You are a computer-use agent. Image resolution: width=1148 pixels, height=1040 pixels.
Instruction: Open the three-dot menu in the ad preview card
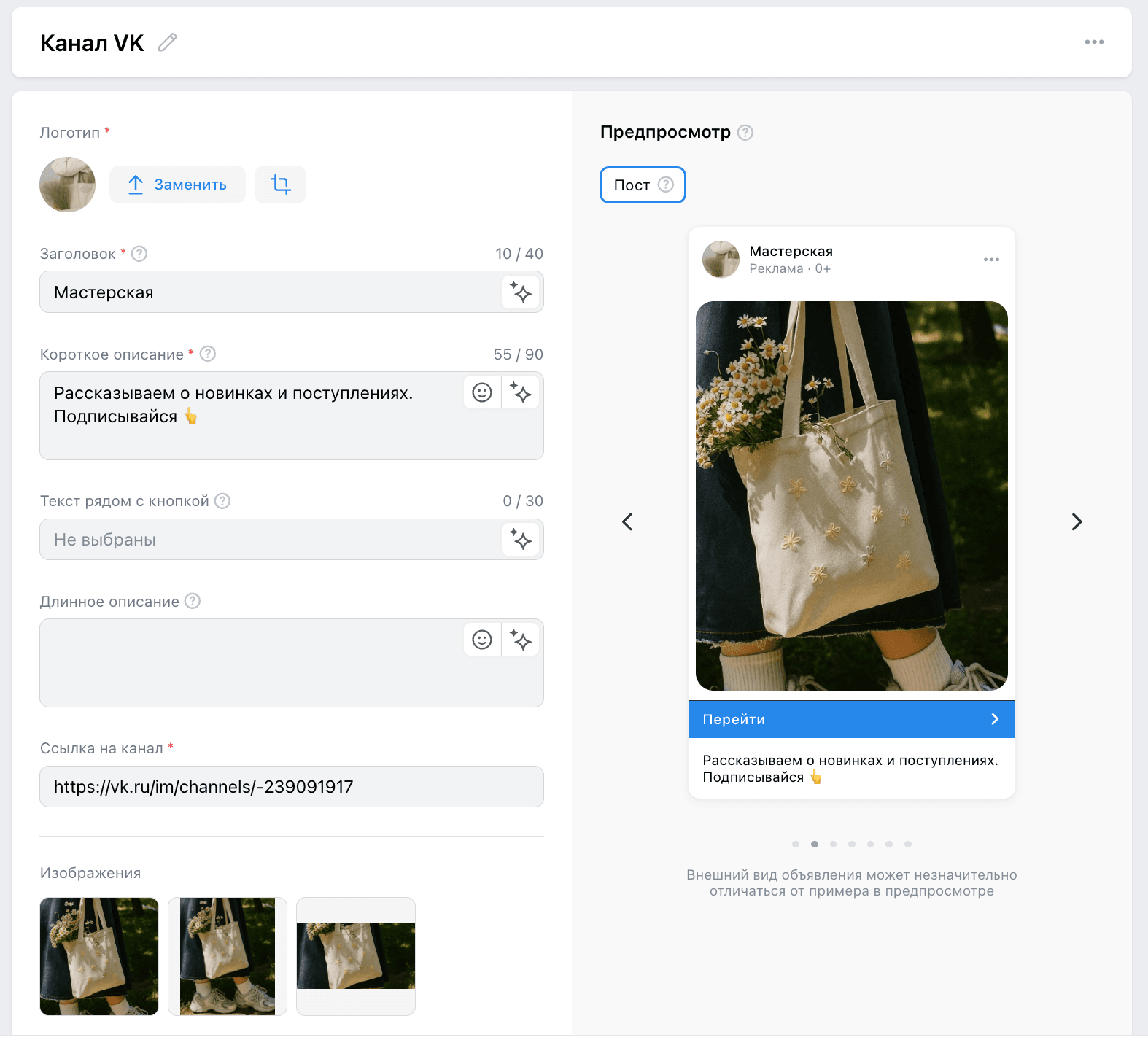coord(991,260)
